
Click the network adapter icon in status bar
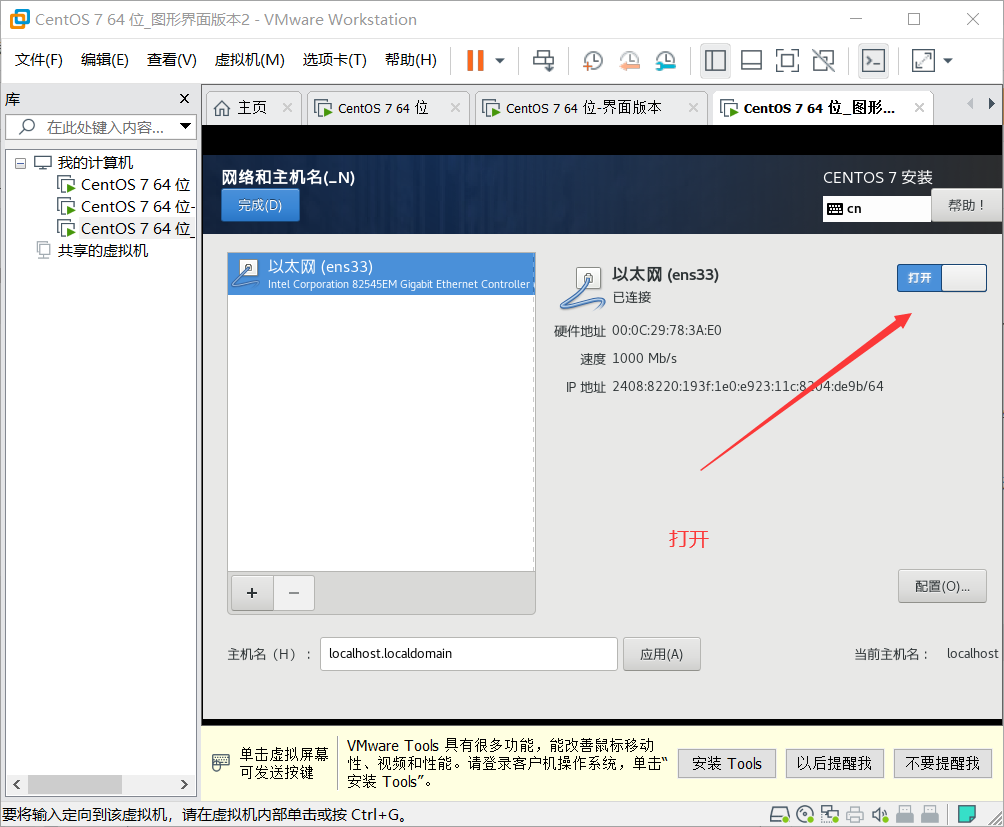(x=830, y=814)
